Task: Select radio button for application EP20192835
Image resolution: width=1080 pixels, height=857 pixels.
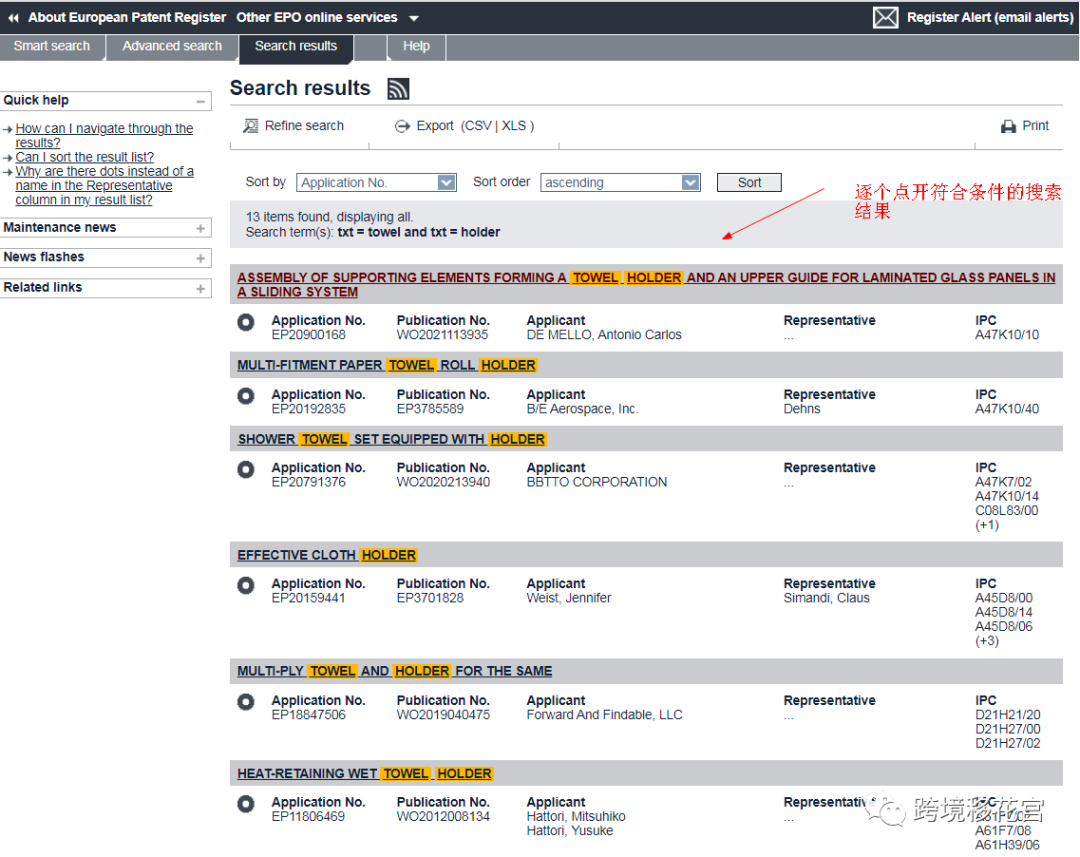Action: (x=246, y=396)
